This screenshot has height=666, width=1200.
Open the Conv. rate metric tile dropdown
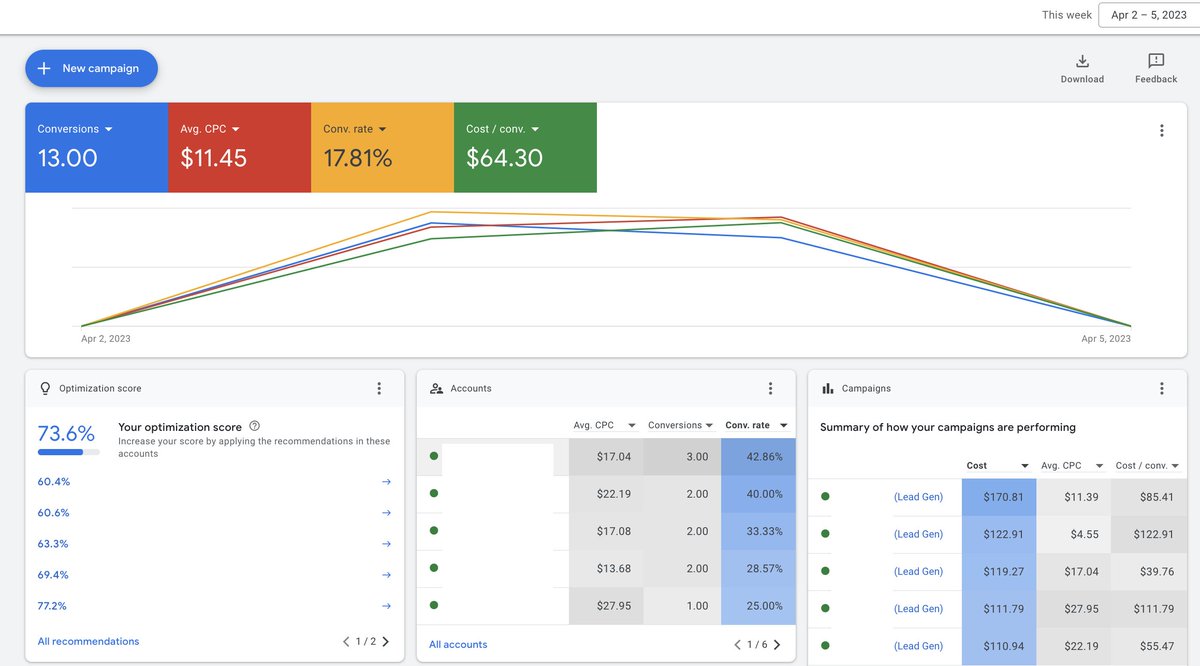coord(383,129)
